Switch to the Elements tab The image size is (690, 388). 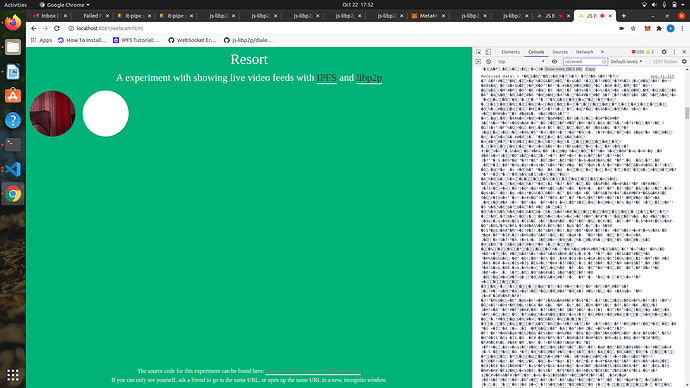coord(510,52)
